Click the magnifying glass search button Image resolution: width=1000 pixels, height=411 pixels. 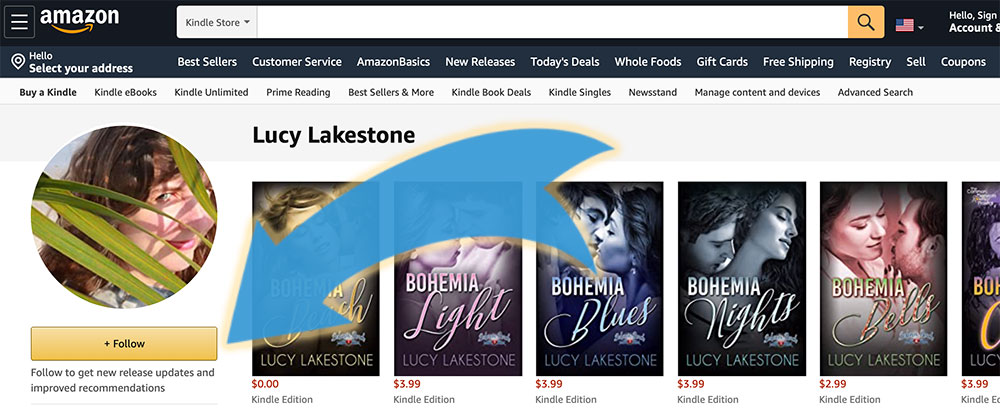pos(865,22)
